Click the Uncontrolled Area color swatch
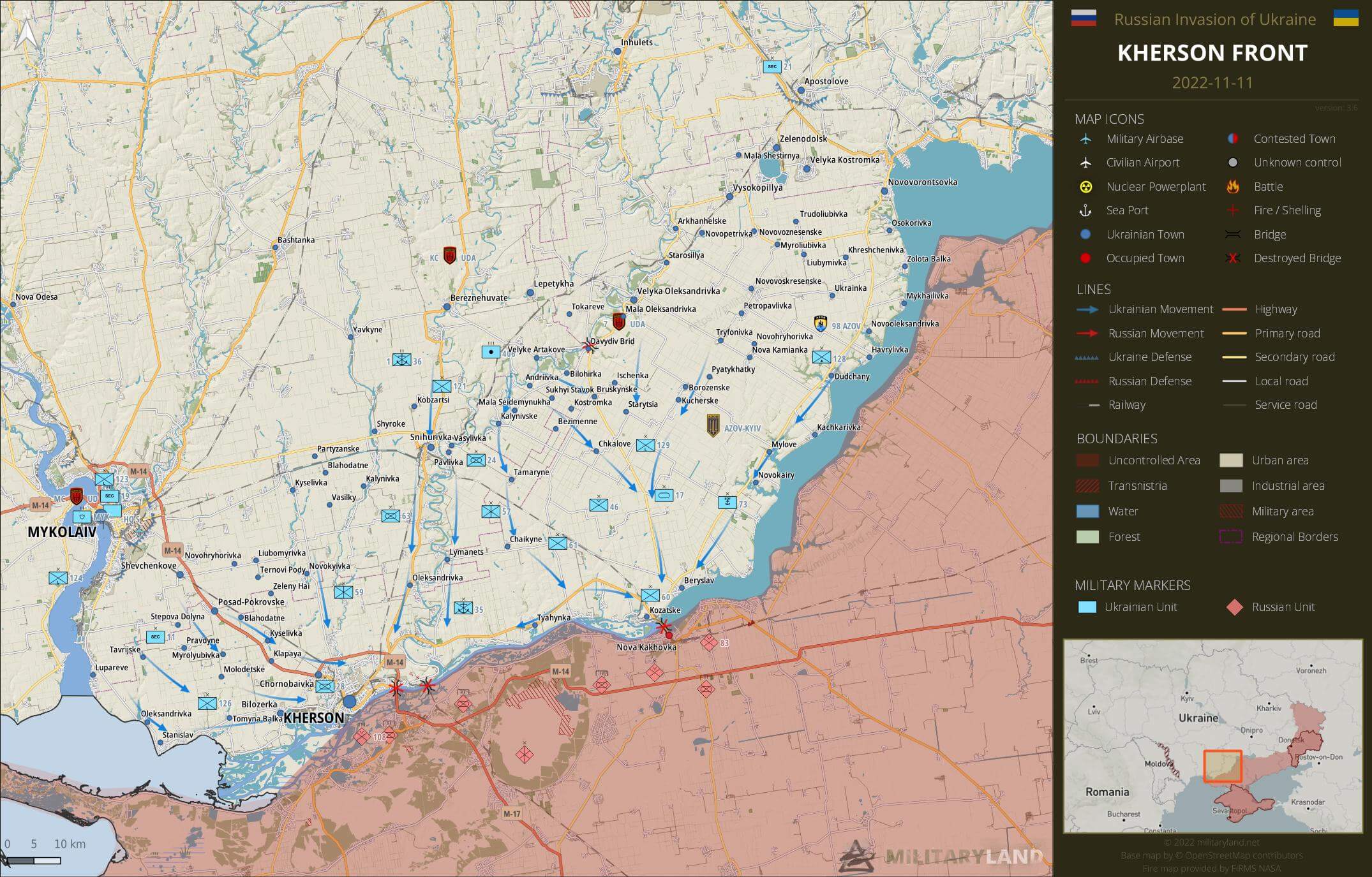 click(1088, 461)
